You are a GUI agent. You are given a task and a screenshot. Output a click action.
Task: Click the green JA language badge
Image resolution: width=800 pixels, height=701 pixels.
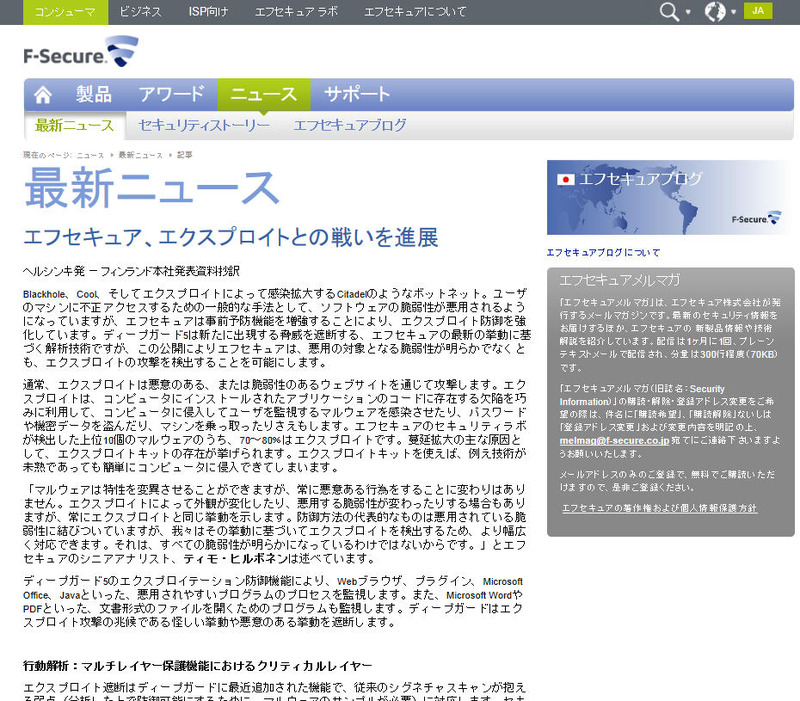[x=758, y=12]
